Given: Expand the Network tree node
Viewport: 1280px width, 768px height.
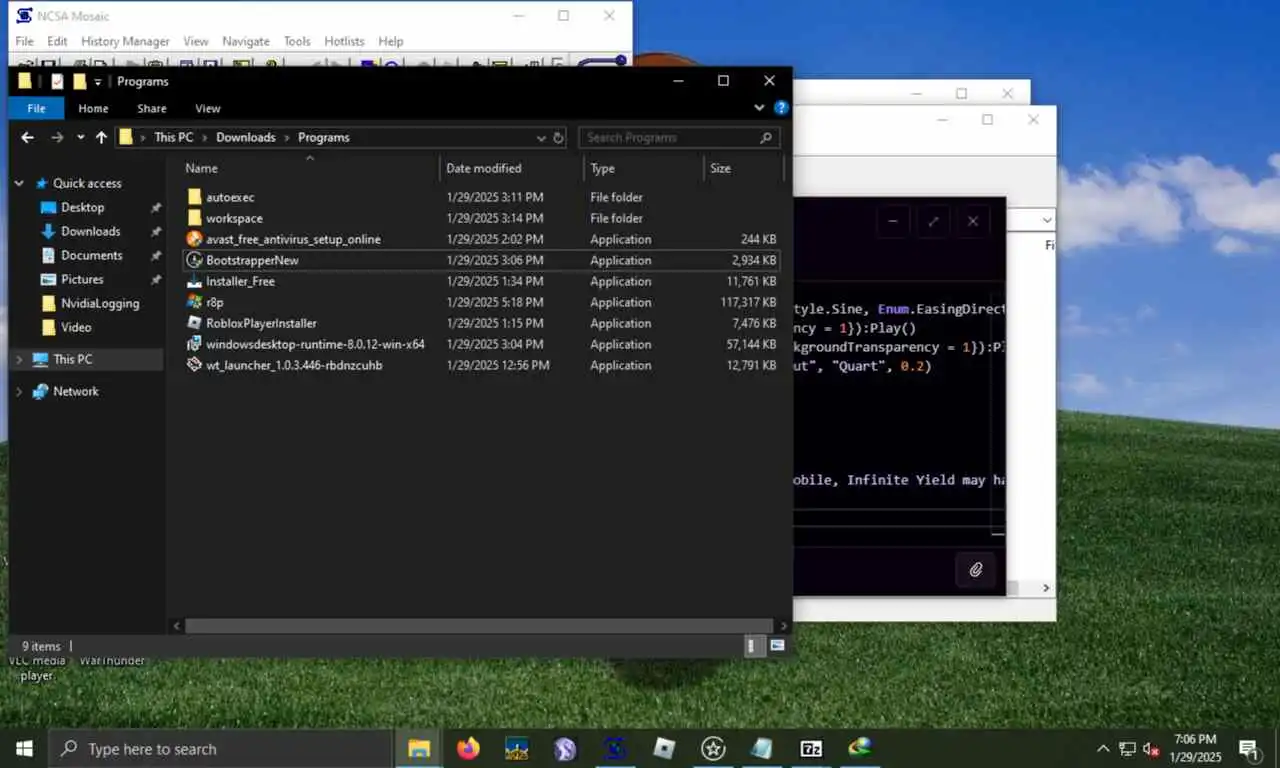Looking at the screenshot, I should click(19, 392).
